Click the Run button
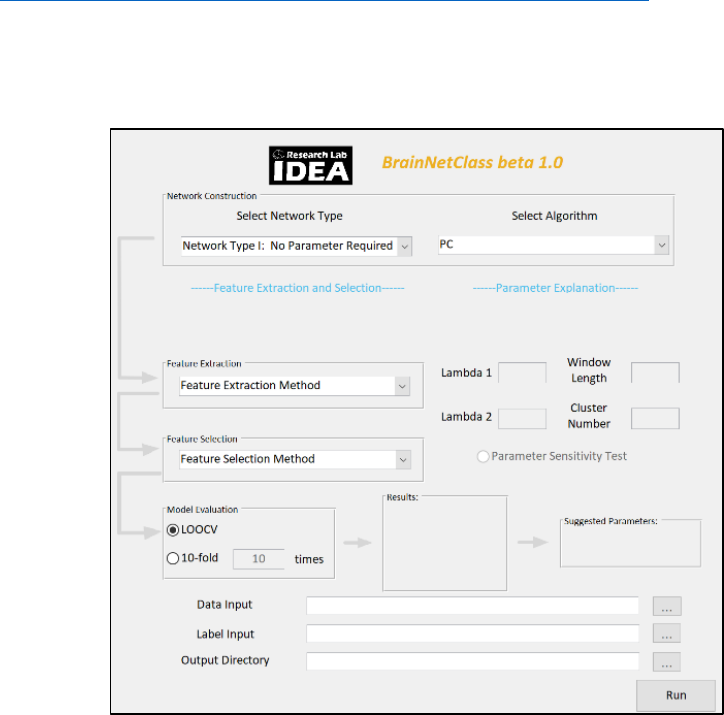This screenshot has width=724, height=715. (676, 696)
